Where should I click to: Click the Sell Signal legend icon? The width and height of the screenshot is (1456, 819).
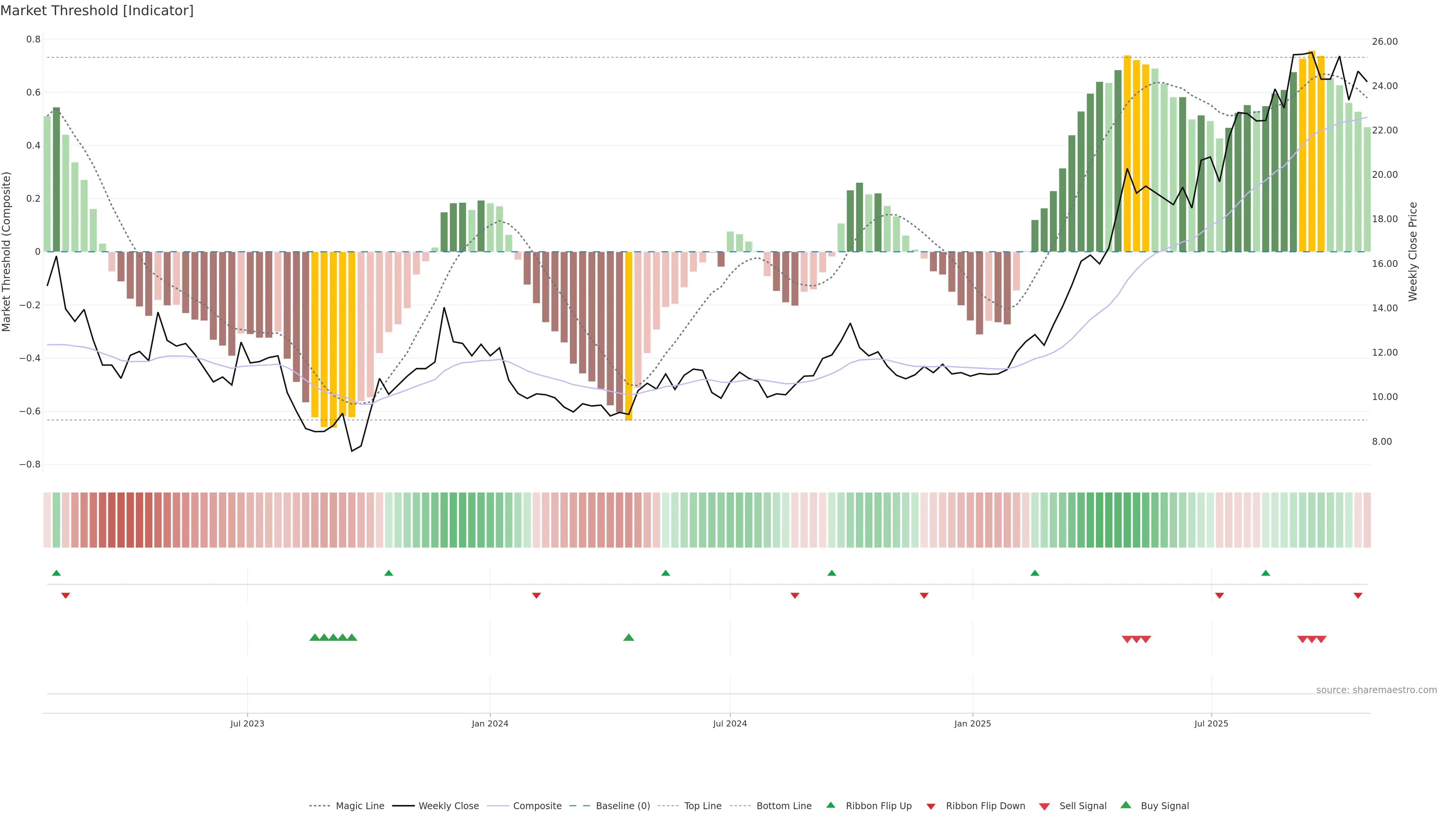click(x=1044, y=806)
